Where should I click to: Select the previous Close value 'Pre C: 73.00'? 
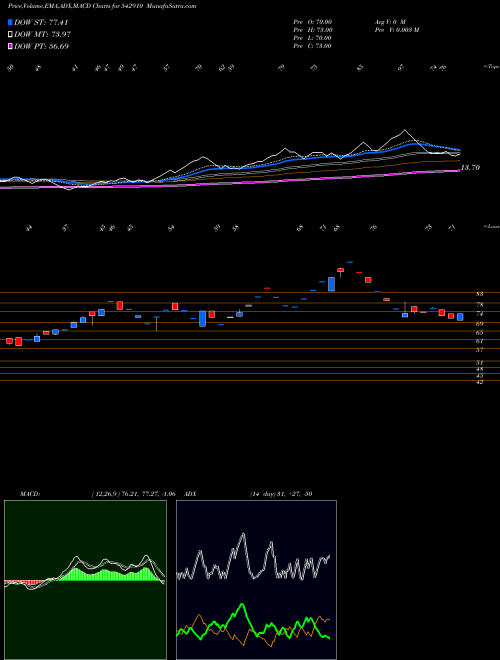tap(313, 46)
